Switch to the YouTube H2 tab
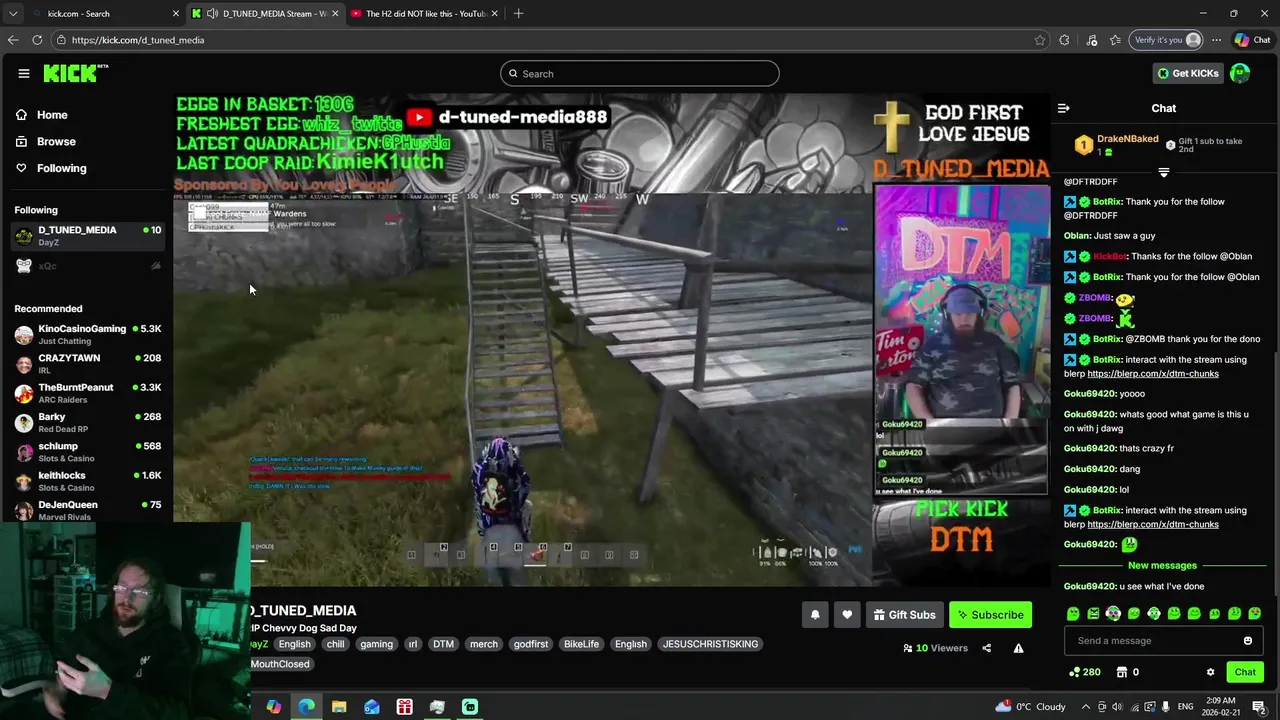Image resolution: width=1280 pixels, height=720 pixels. pyautogui.click(x=423, y=14)
